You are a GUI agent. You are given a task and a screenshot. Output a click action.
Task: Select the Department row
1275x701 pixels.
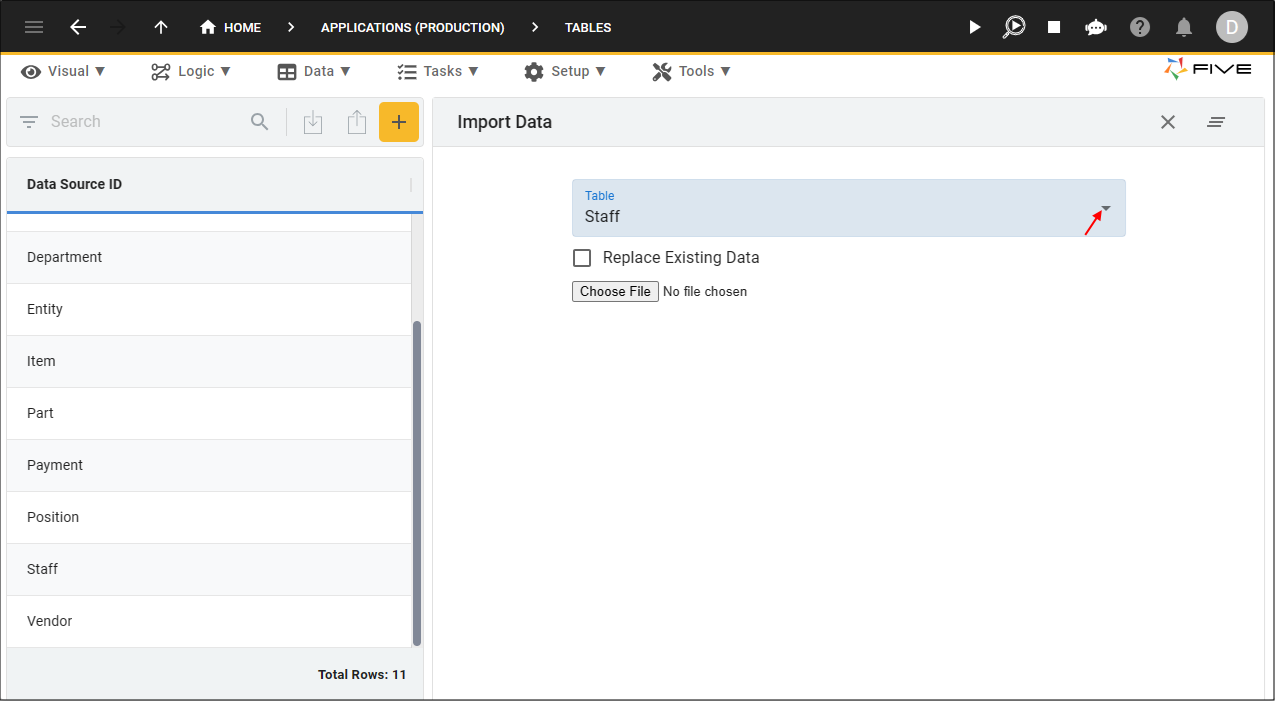[x=209, y=258]
